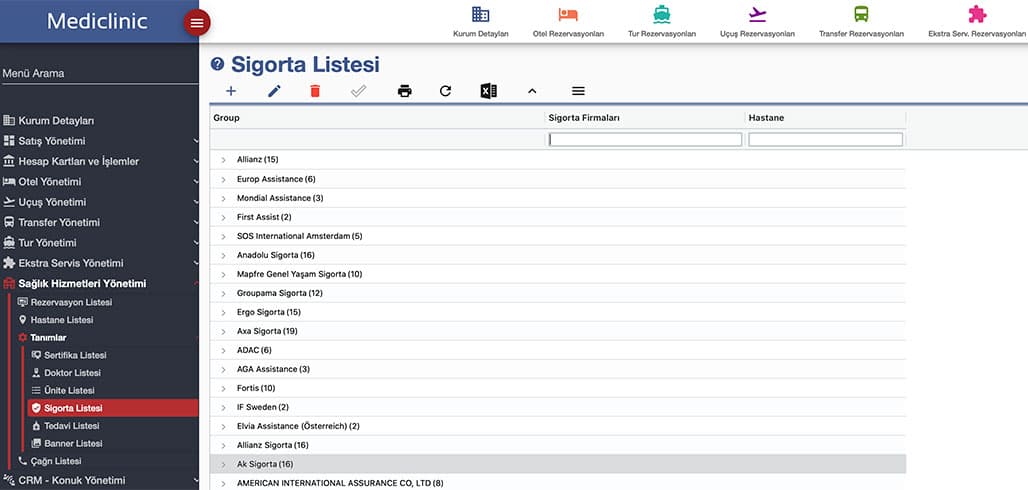Screen dimensions: 1028x490
Task: Open Otel Rezervasyonları bed icon
Action: [568, 14]
